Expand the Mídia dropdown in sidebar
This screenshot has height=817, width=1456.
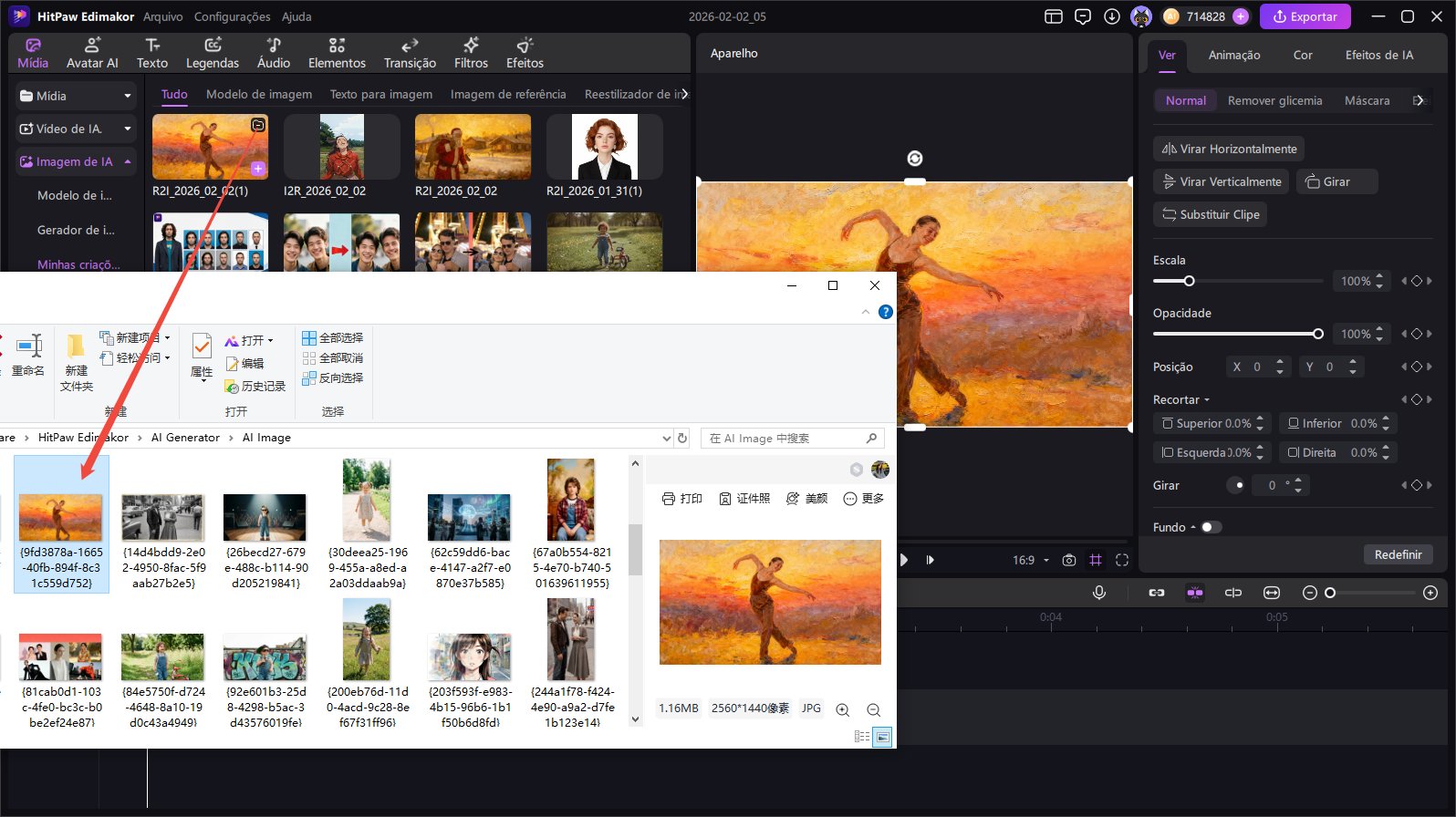coord(127,96)
